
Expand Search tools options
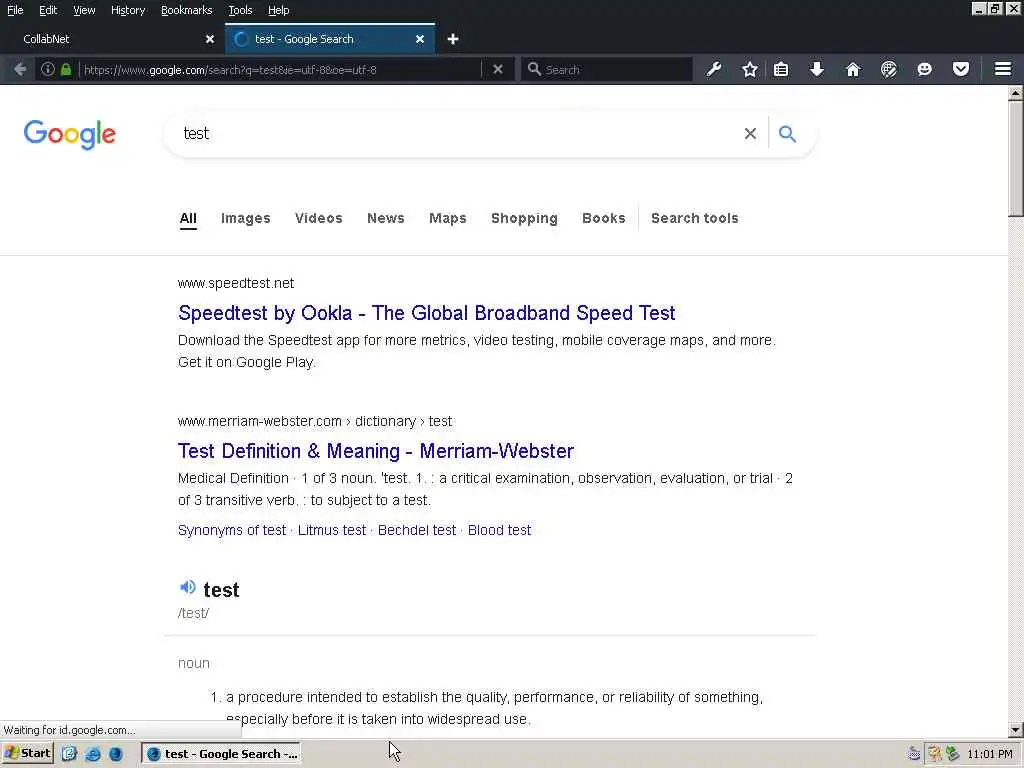pyautogui.click(x=695, y=218)
